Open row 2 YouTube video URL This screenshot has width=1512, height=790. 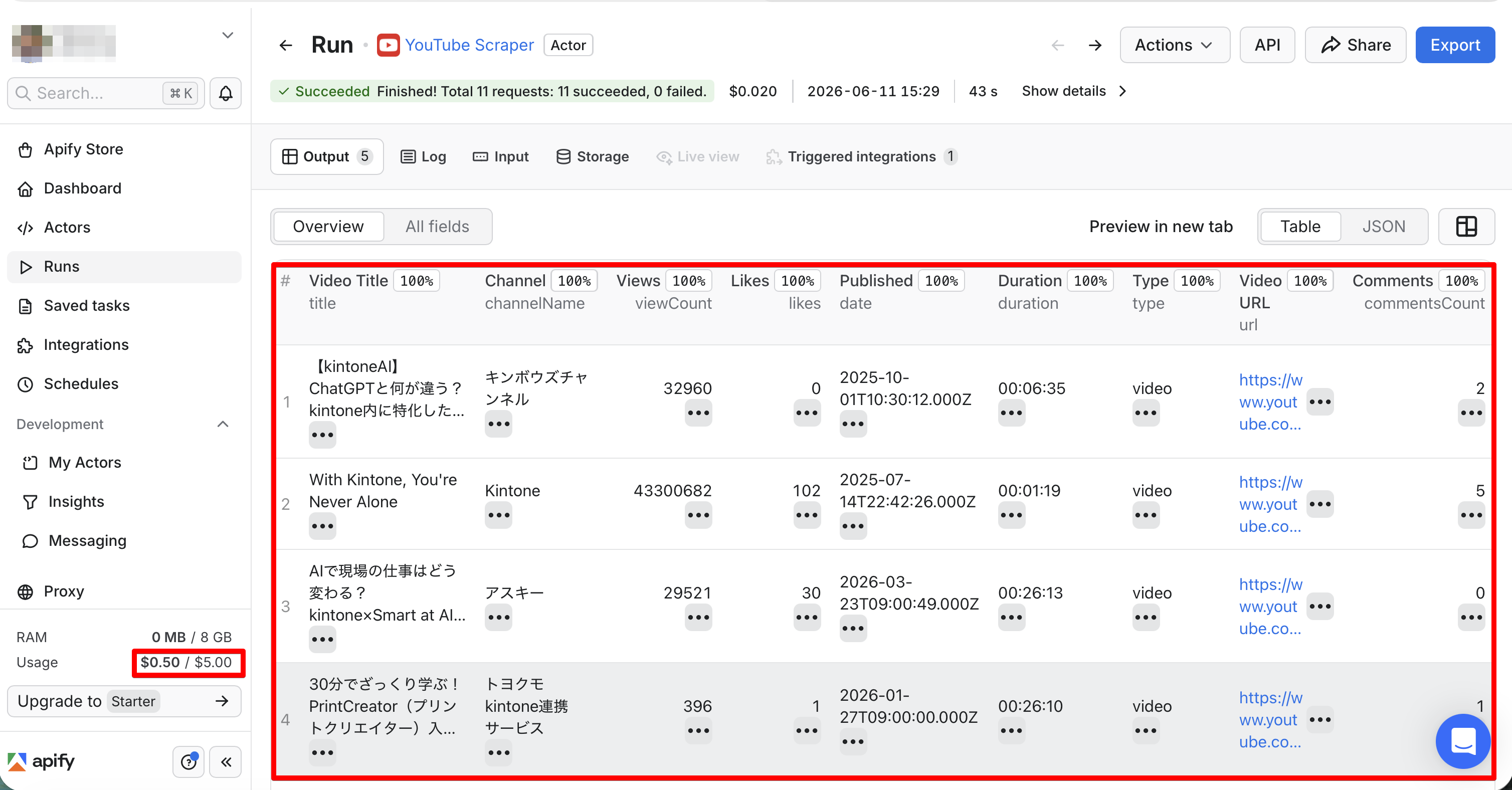pyautogui.click(x=1270, y=504)
